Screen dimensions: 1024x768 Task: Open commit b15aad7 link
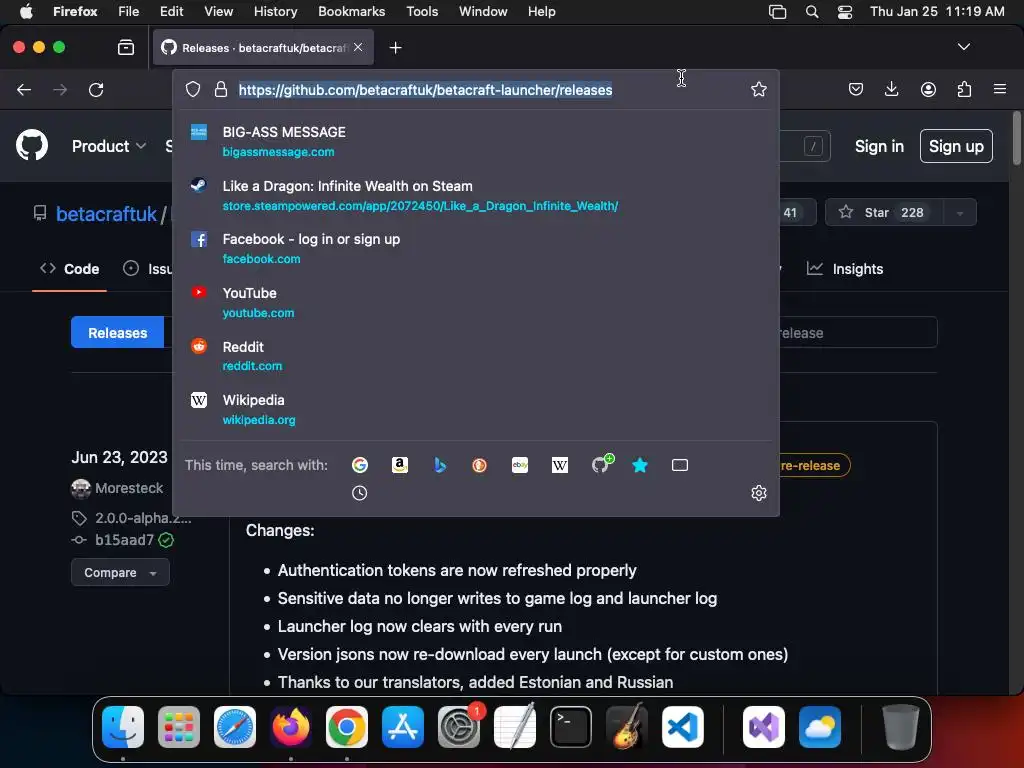tap(124, 540)
